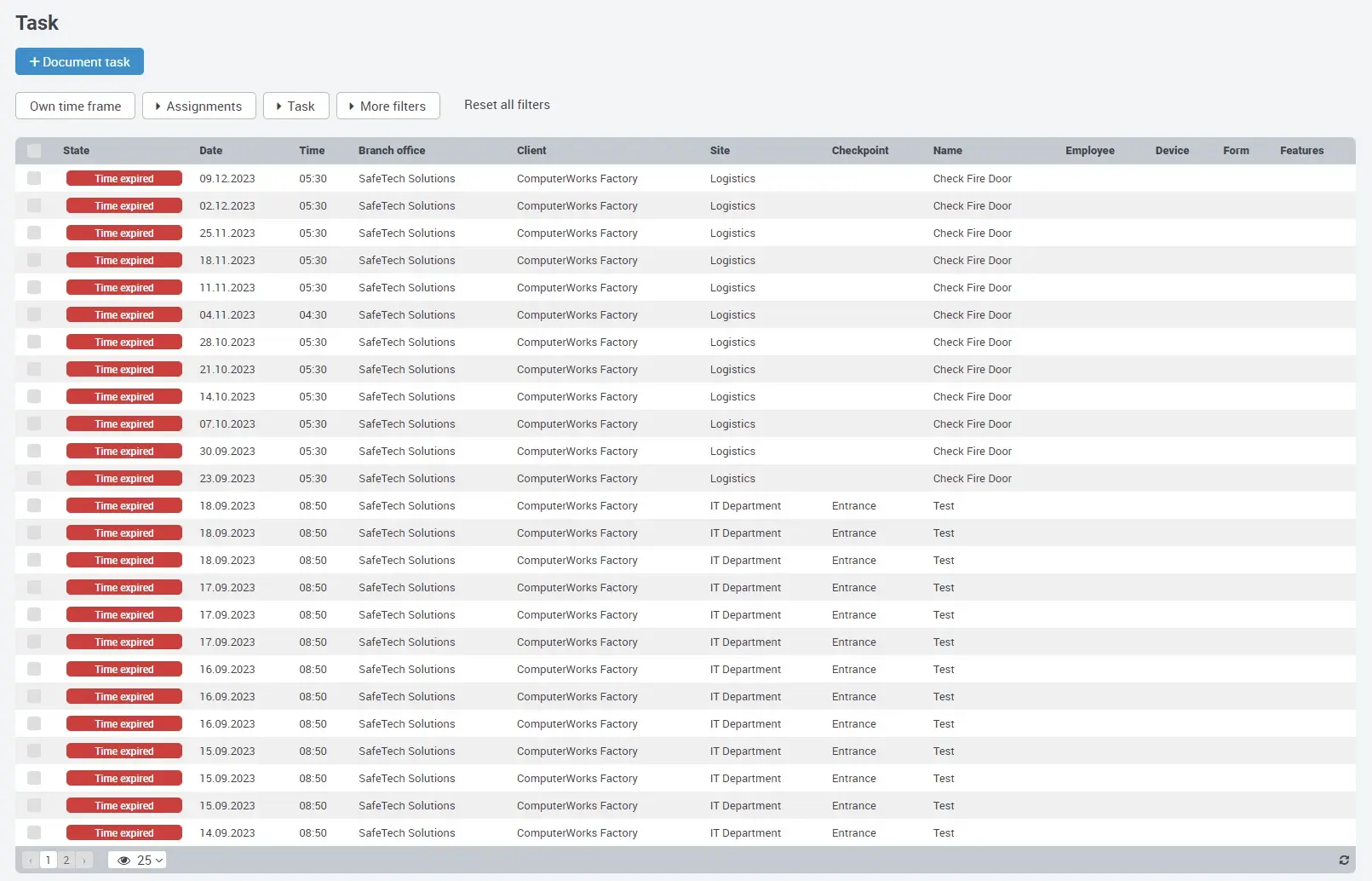This screenshot has height=881, width=1372.
Task: Check the row dated 09.12.2023
Action: coord(34,179)
